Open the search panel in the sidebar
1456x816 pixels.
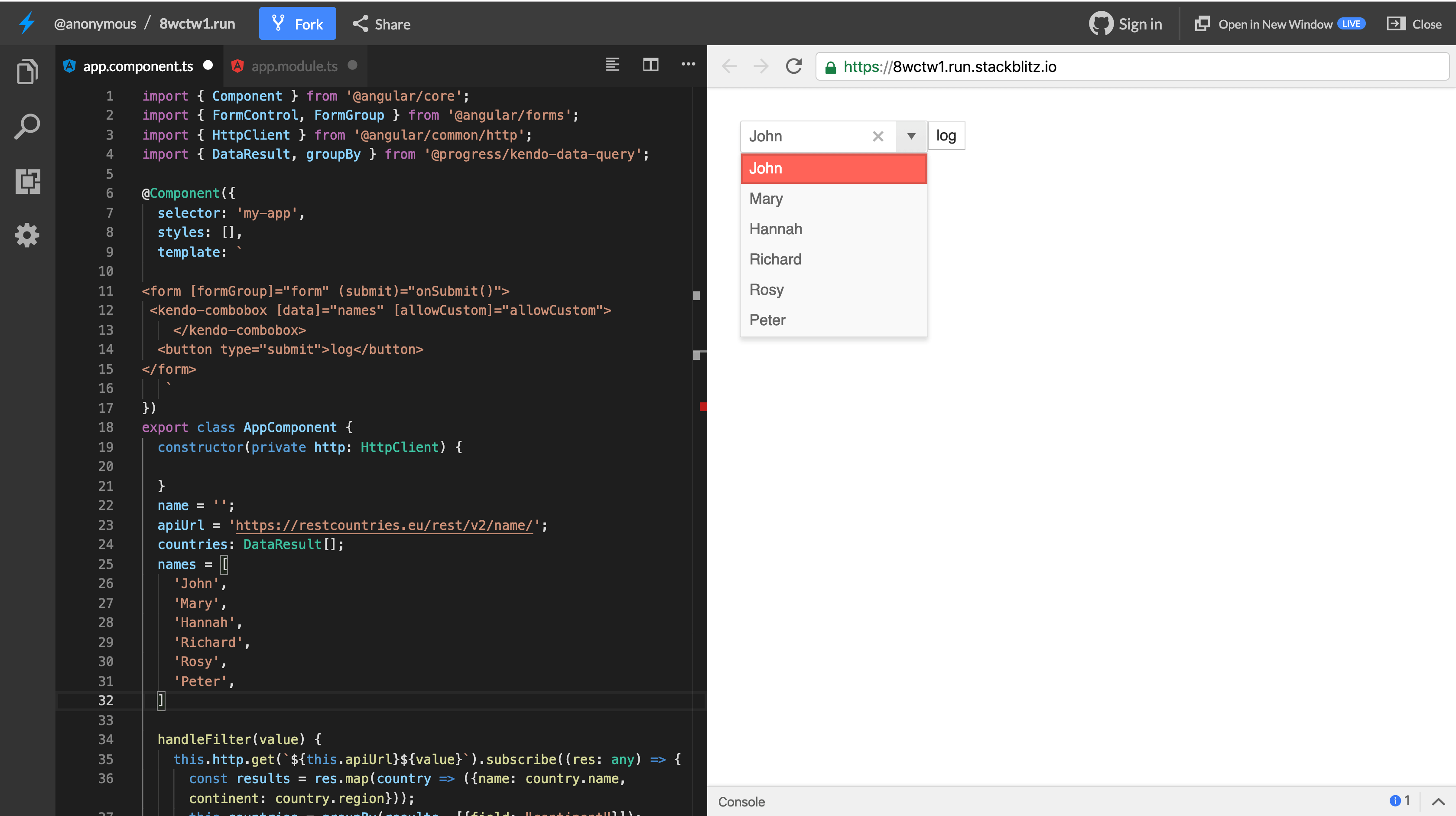(26, 126)
